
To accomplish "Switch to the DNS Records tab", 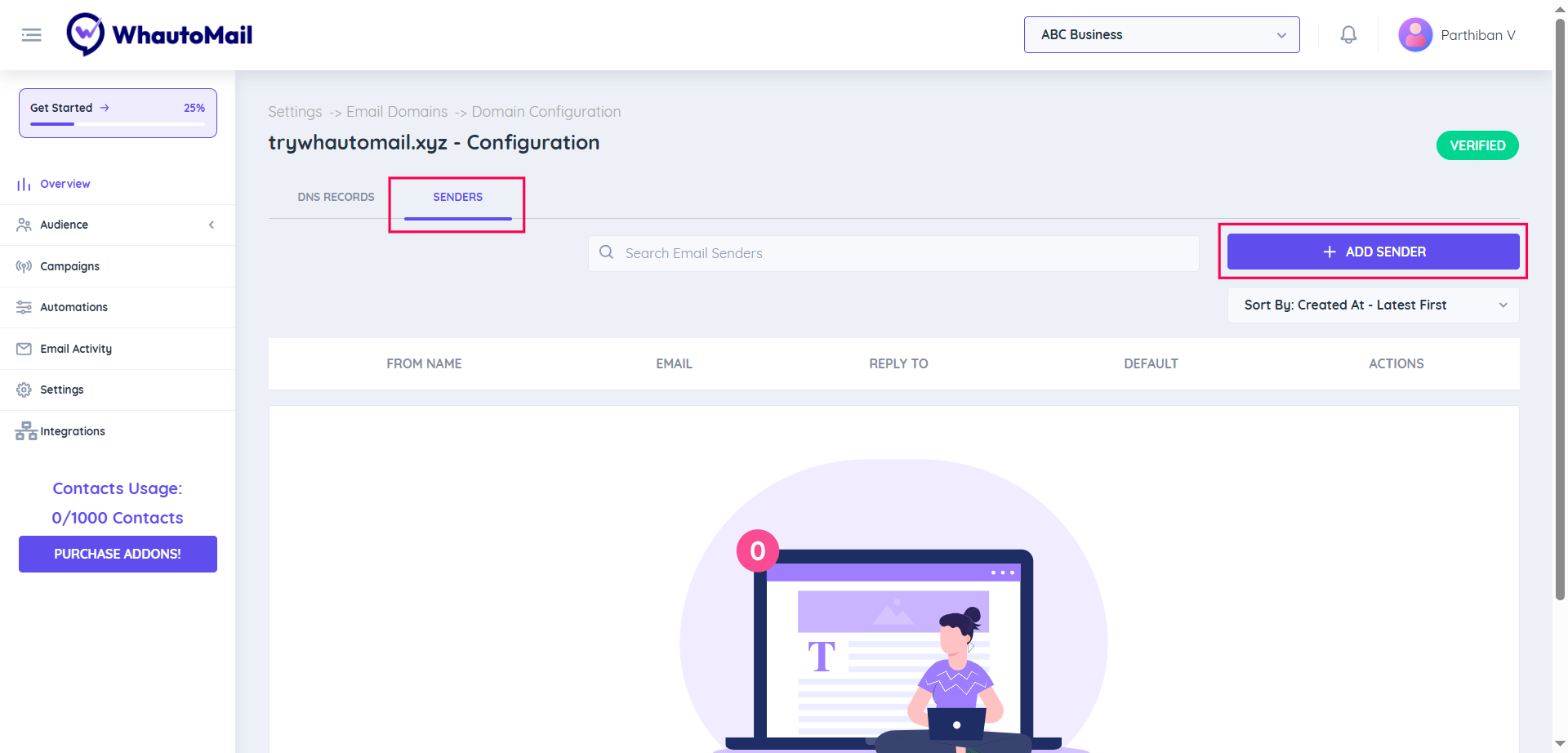I will (x=336, y=197).
